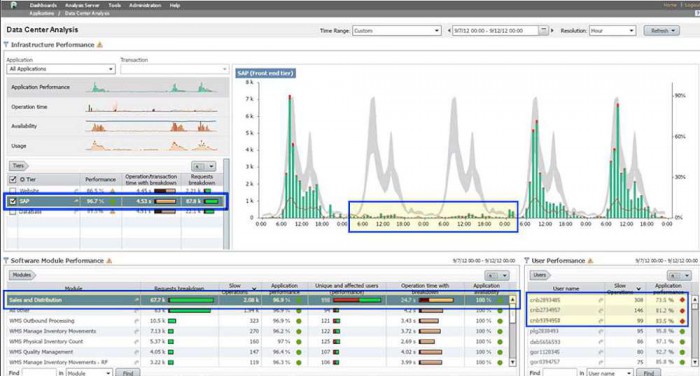
Task: Open the Dashboards menu
Action: point(43,5)
